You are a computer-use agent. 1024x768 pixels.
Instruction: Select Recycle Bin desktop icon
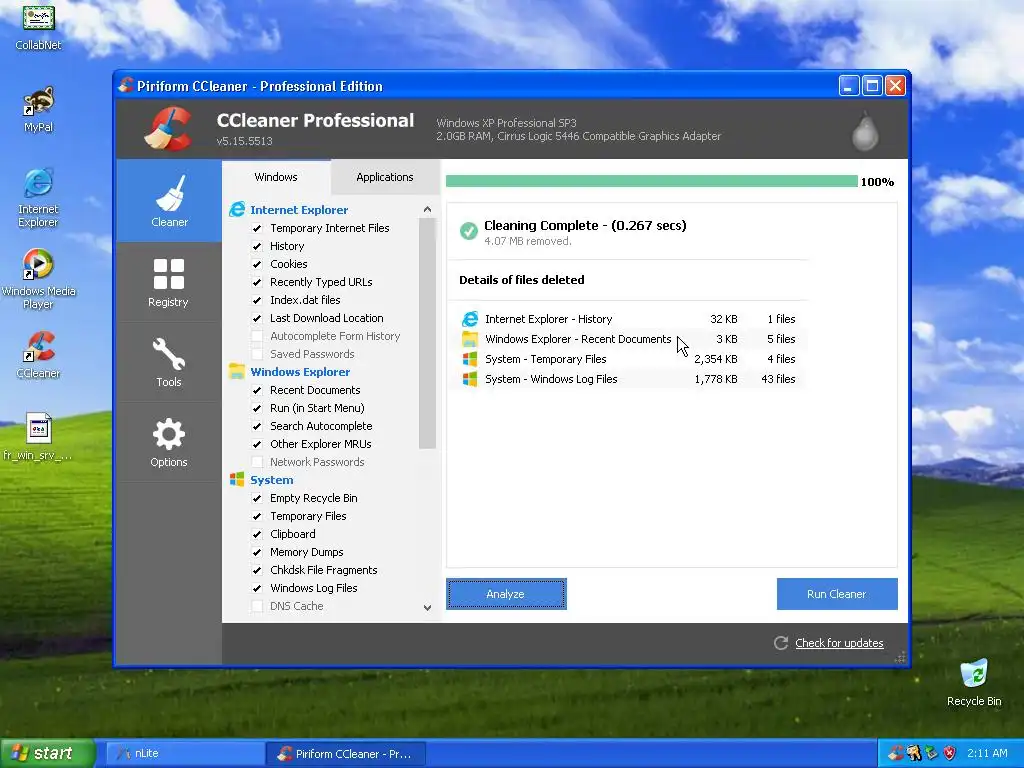coord(974,682)
